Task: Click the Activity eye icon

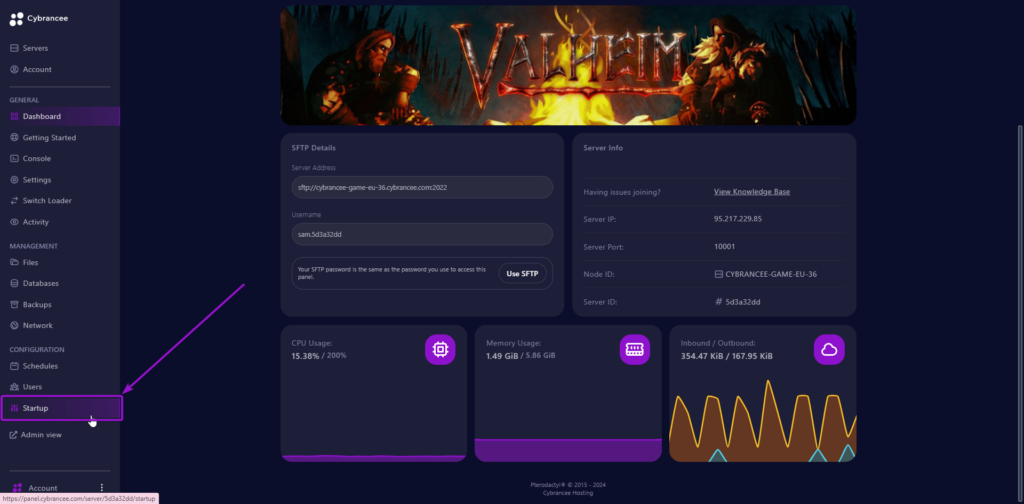Action: (x=15, y=222)
